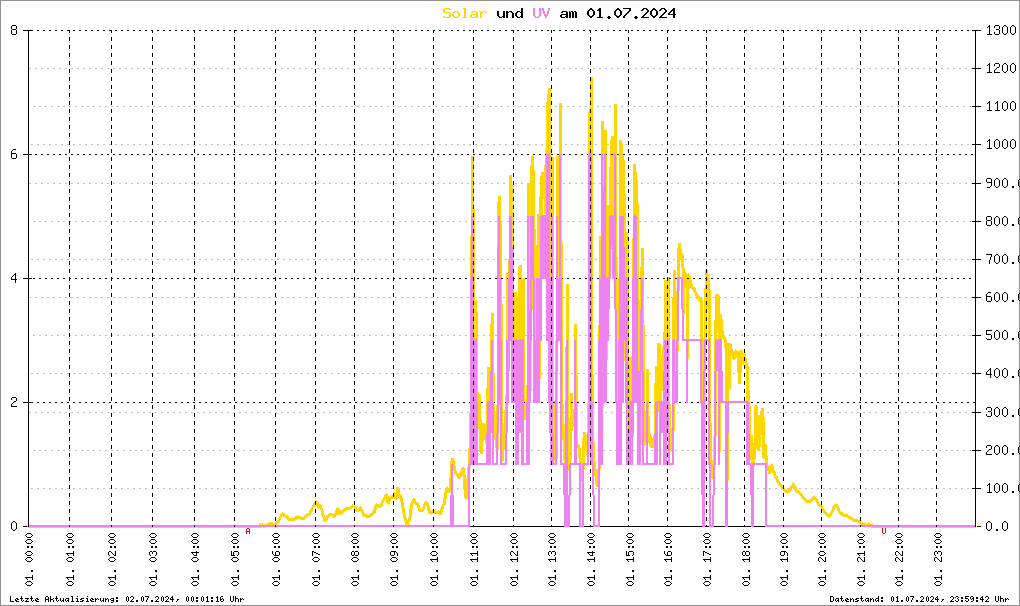Click the right axis label '300.'

(1001, 412)
